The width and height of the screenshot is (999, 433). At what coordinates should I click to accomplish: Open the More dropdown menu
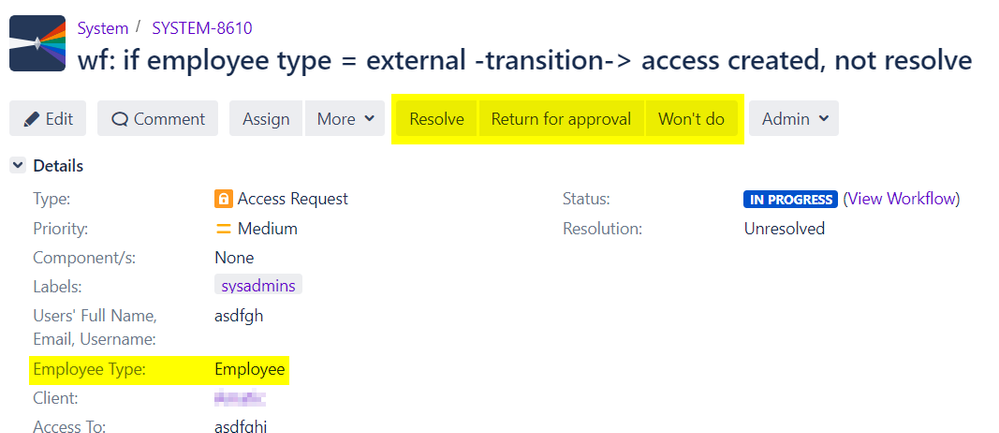pyautogui.click(x=346, y=118)
